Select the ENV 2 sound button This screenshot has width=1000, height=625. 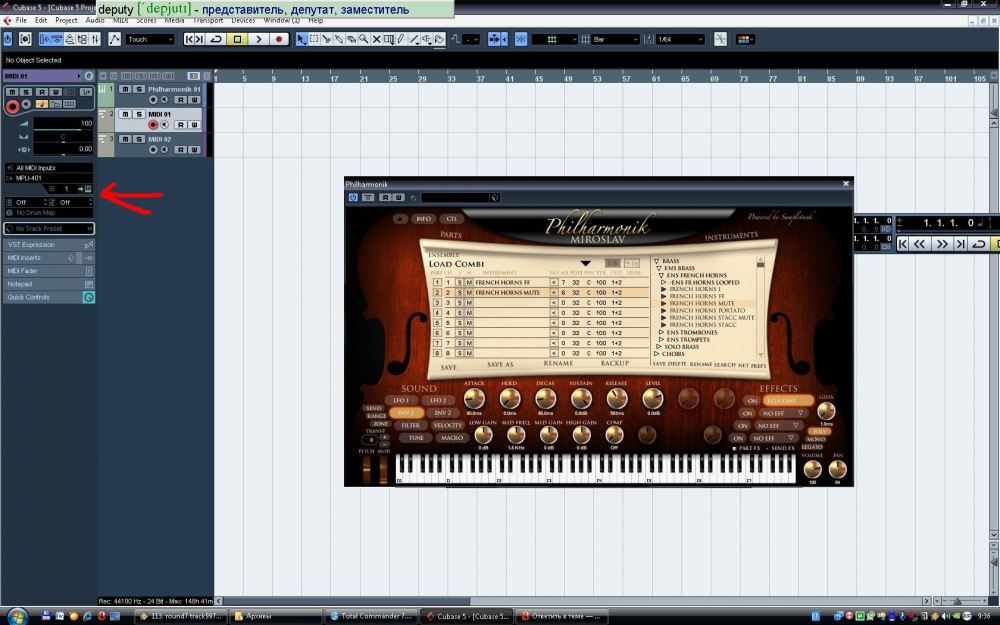coord(441,413)
